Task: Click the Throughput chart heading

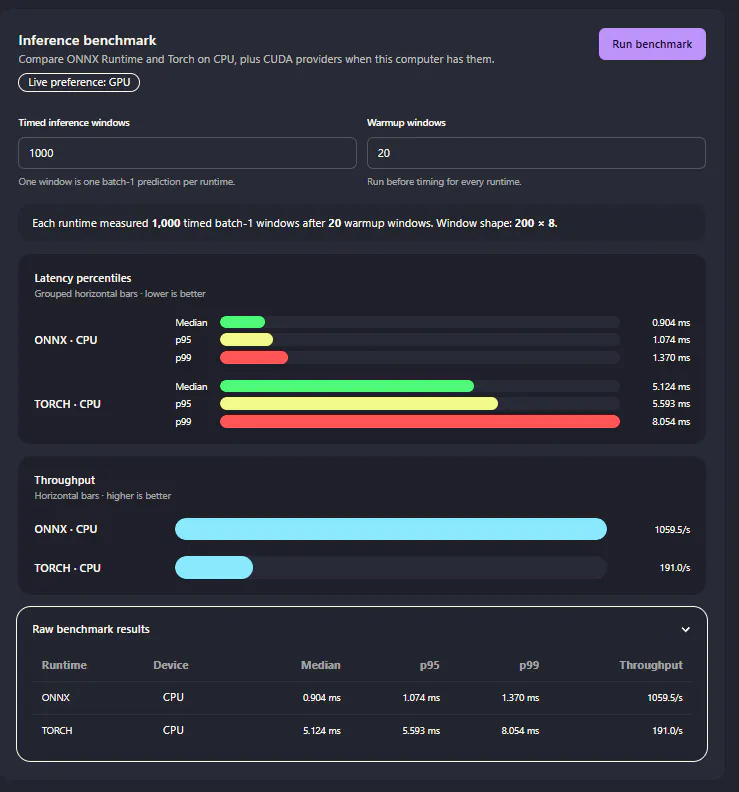Action: tap(65, 480)
